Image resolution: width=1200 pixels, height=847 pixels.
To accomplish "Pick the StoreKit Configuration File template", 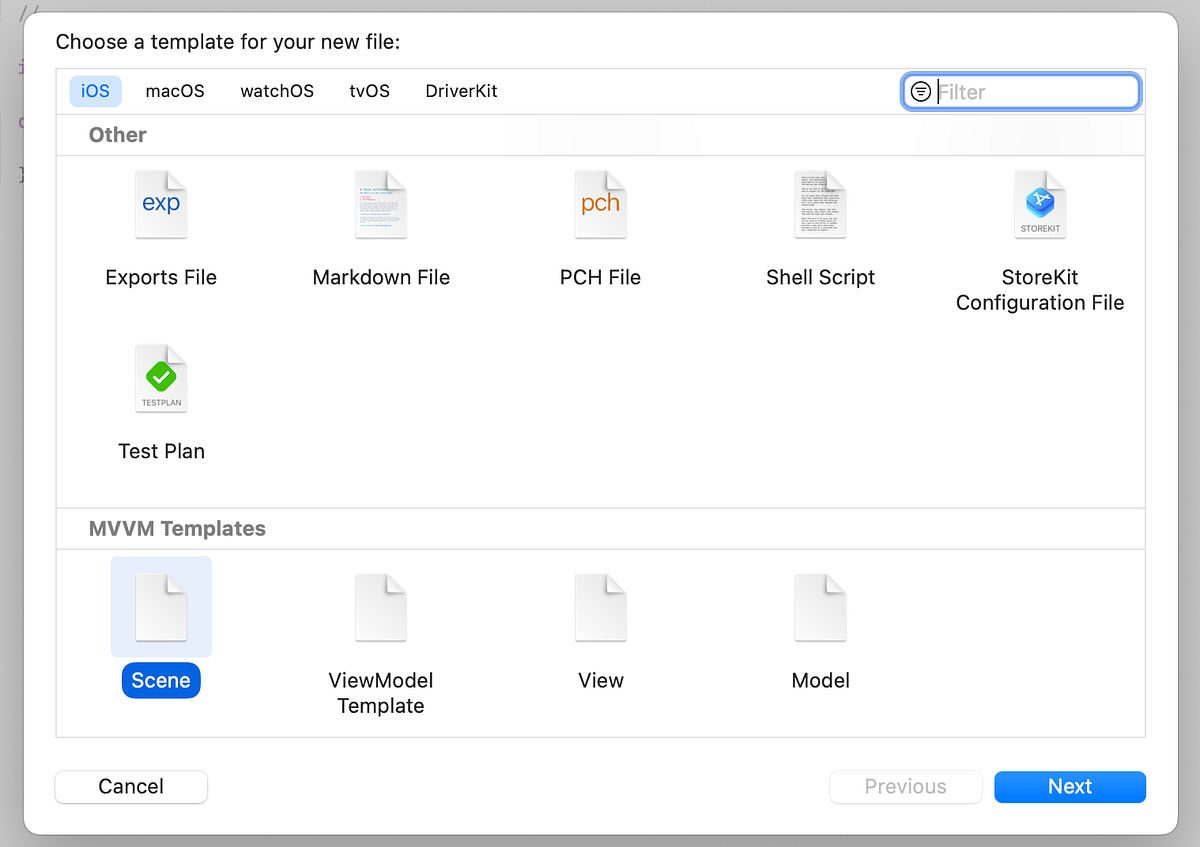I will (1040, 204).
